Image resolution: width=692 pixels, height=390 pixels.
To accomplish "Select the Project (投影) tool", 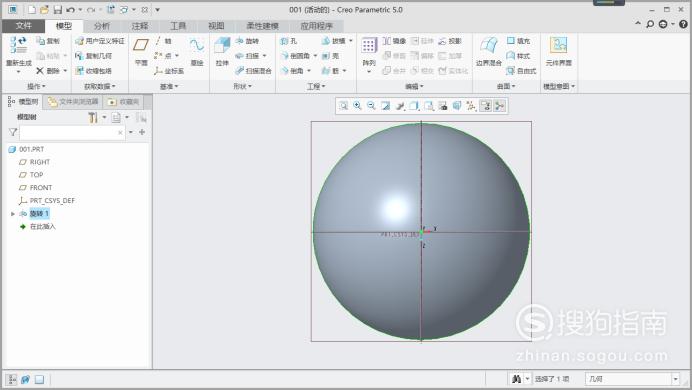I will click(450, 41).
